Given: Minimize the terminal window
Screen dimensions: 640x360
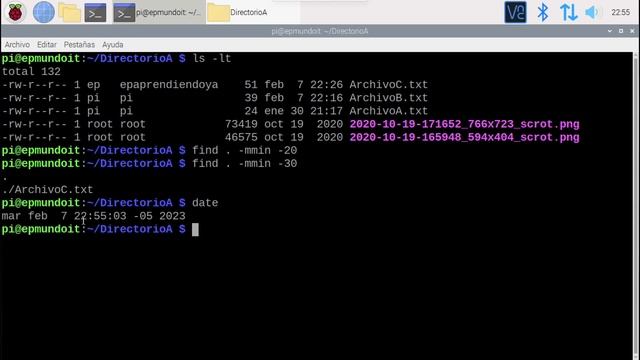Looking at the screenshot, I should 610,31.
